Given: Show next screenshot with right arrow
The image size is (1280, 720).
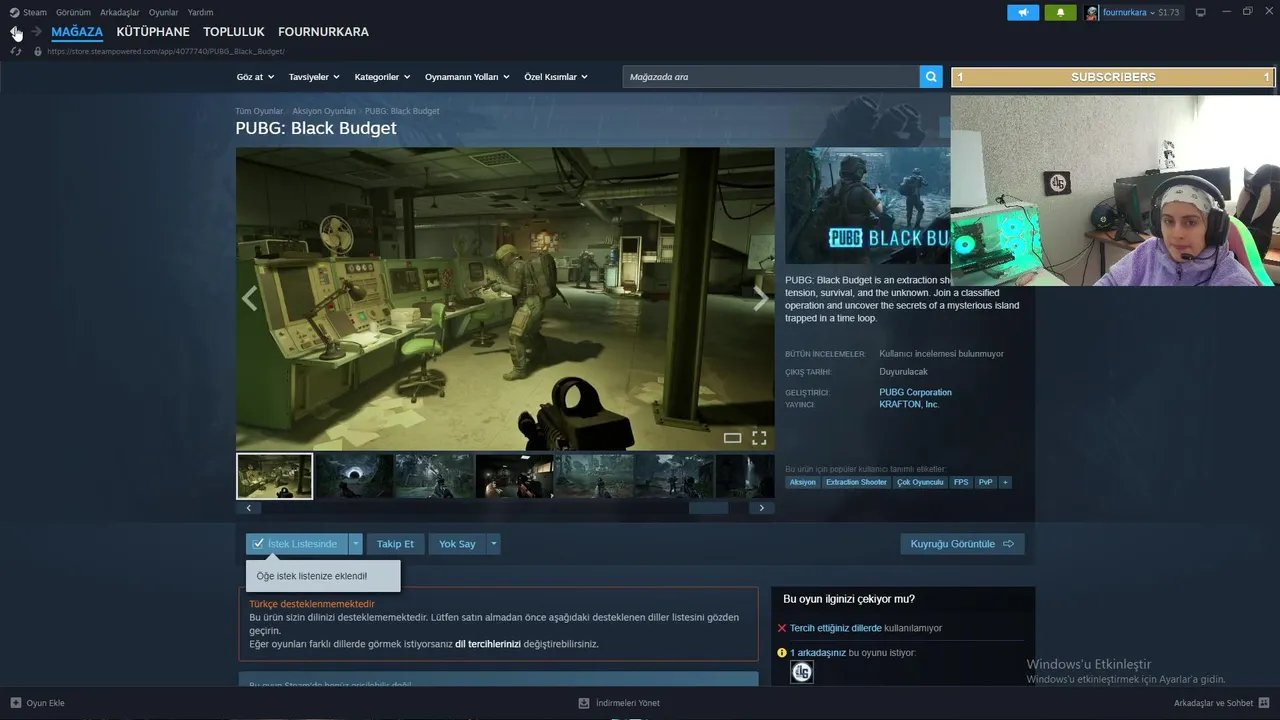Looking at the screenshot, I should click(761, 299).
